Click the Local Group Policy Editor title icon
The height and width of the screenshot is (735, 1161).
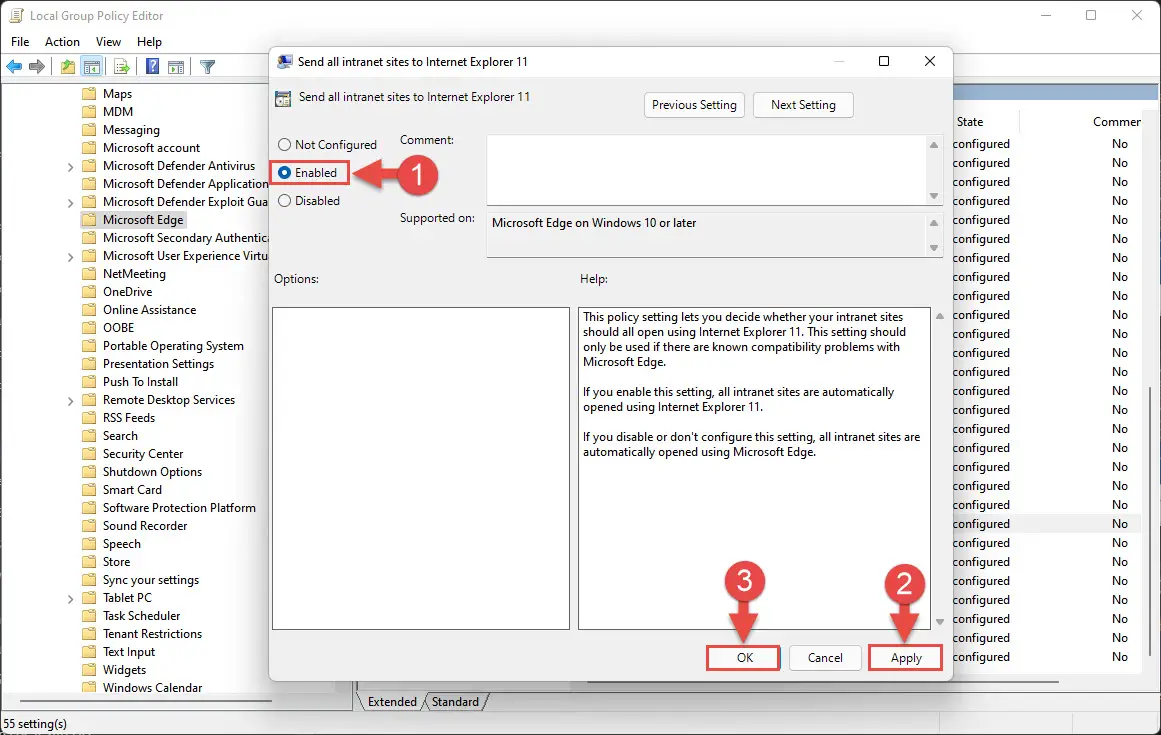click(x=16, y=15)
